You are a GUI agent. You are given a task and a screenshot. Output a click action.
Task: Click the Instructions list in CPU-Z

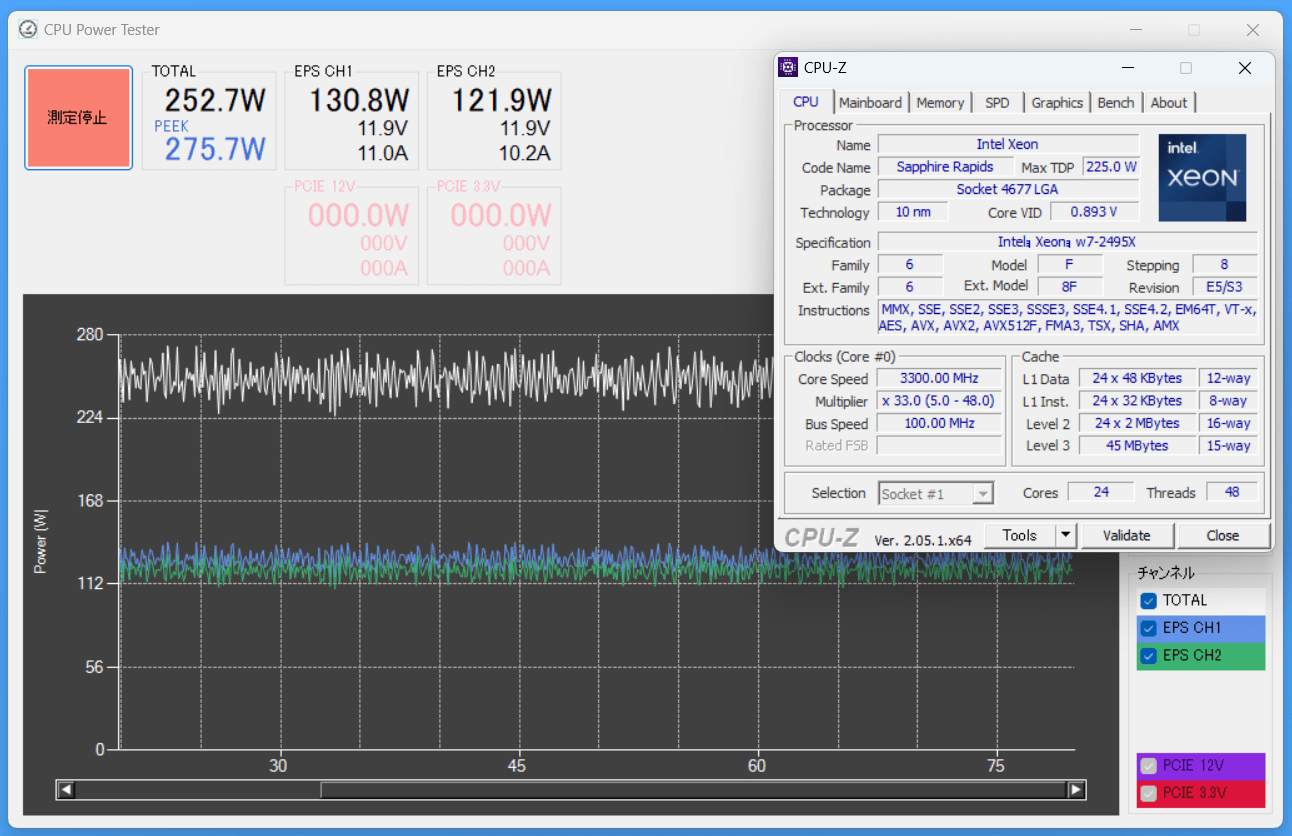click(1067, 317)
